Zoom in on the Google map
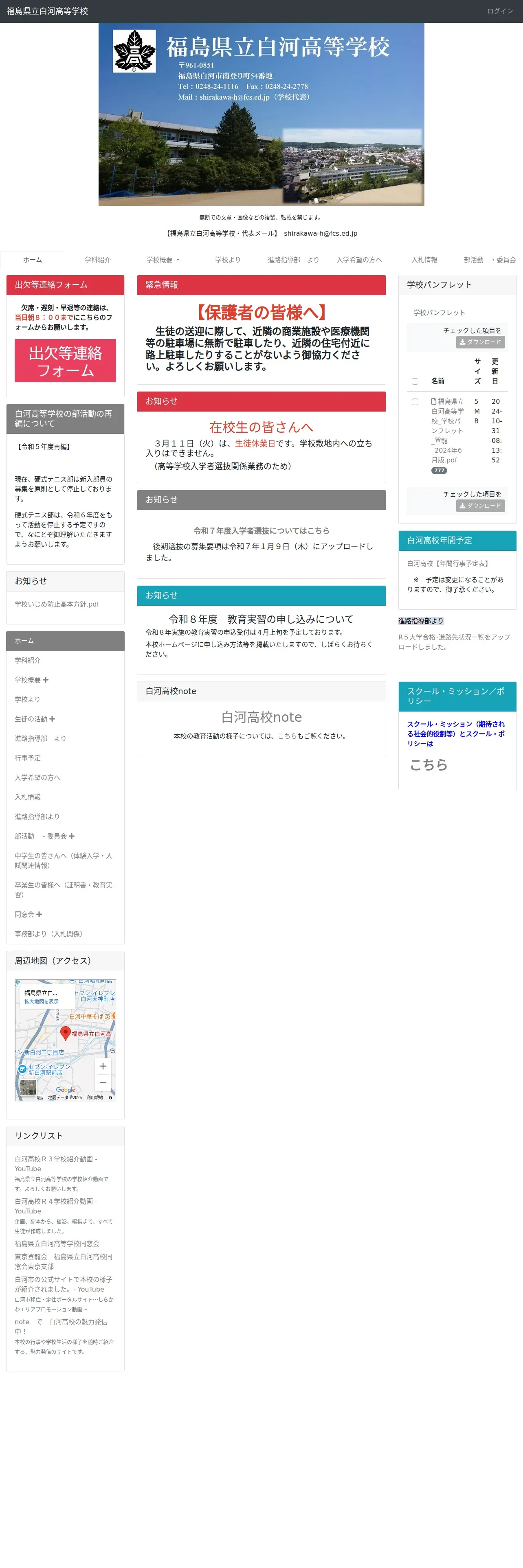 pyautogui.click(x=103, y=1066)
